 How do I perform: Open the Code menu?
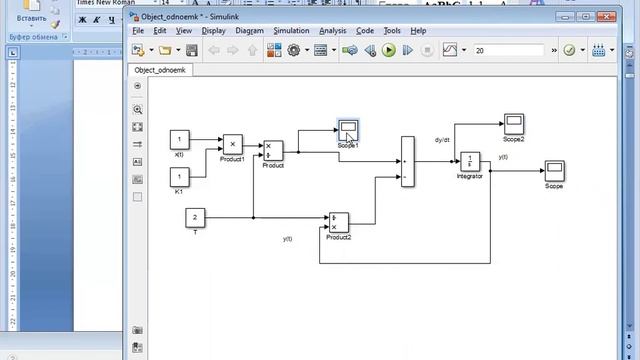[365, 31]
